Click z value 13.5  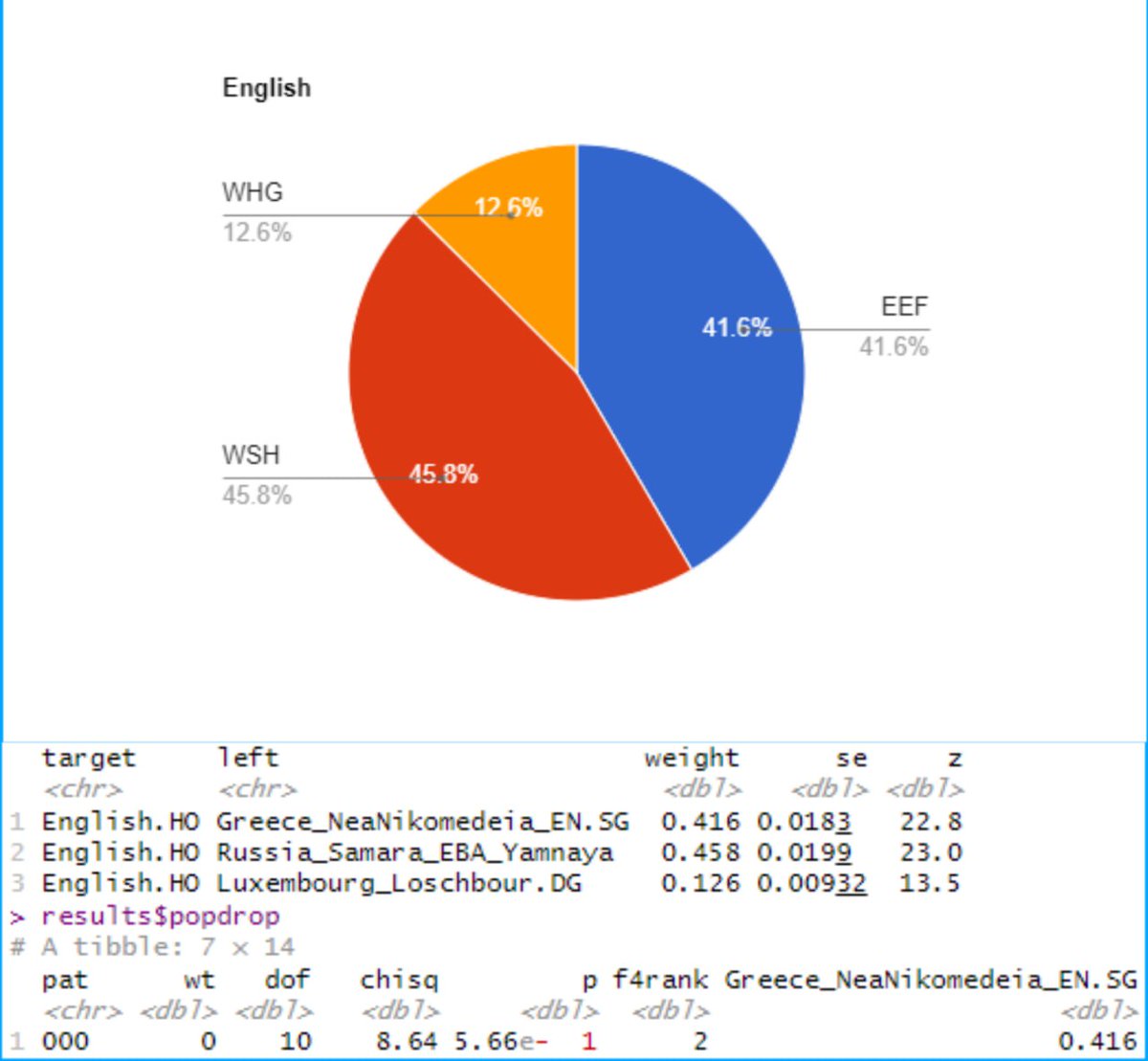point(930,883)
